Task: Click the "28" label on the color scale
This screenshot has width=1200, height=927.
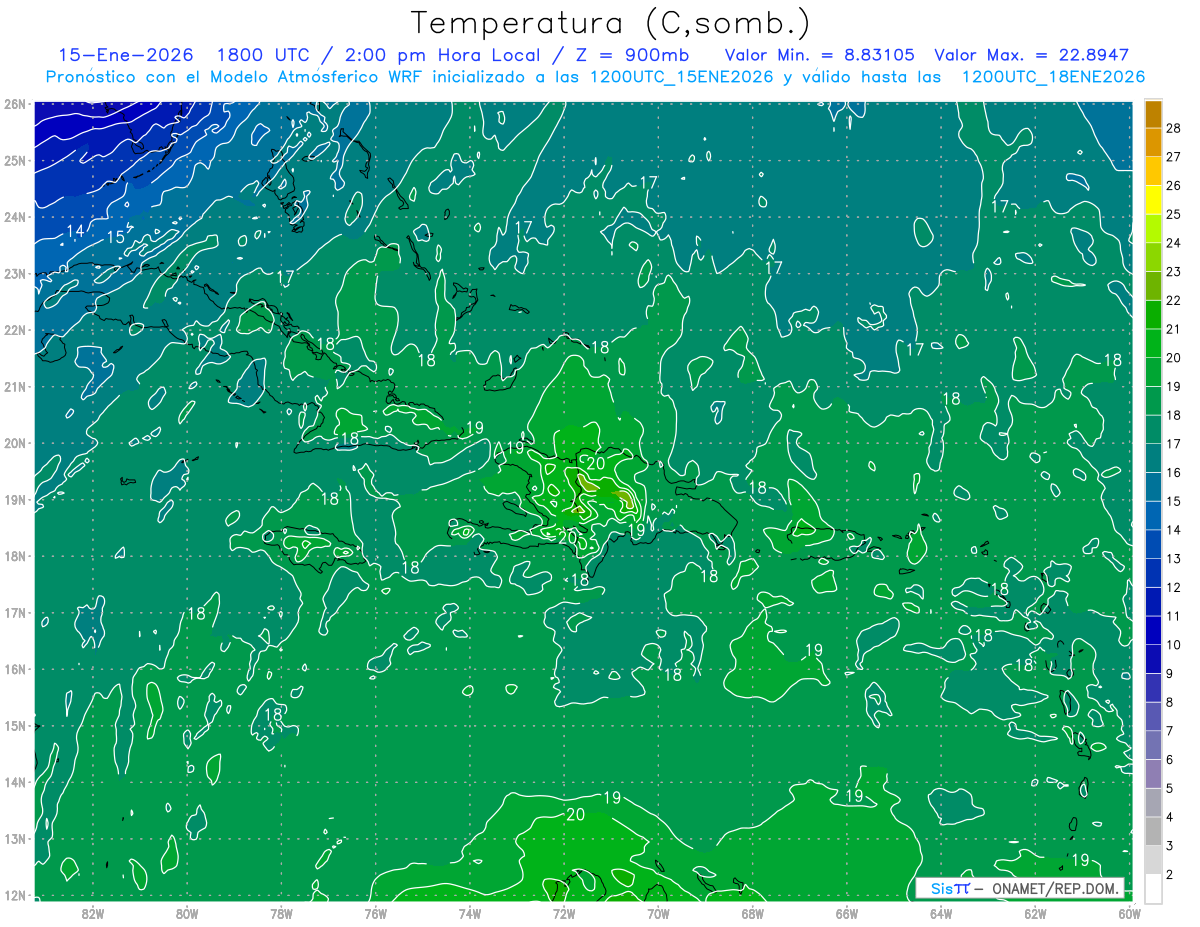Action: coord(1173,128)
